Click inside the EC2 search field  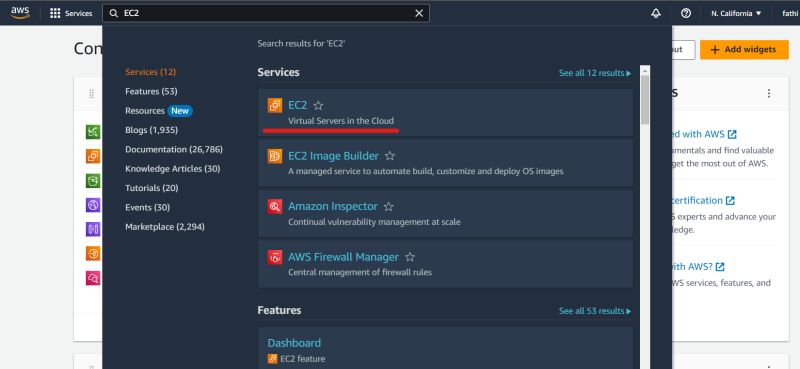265,13
